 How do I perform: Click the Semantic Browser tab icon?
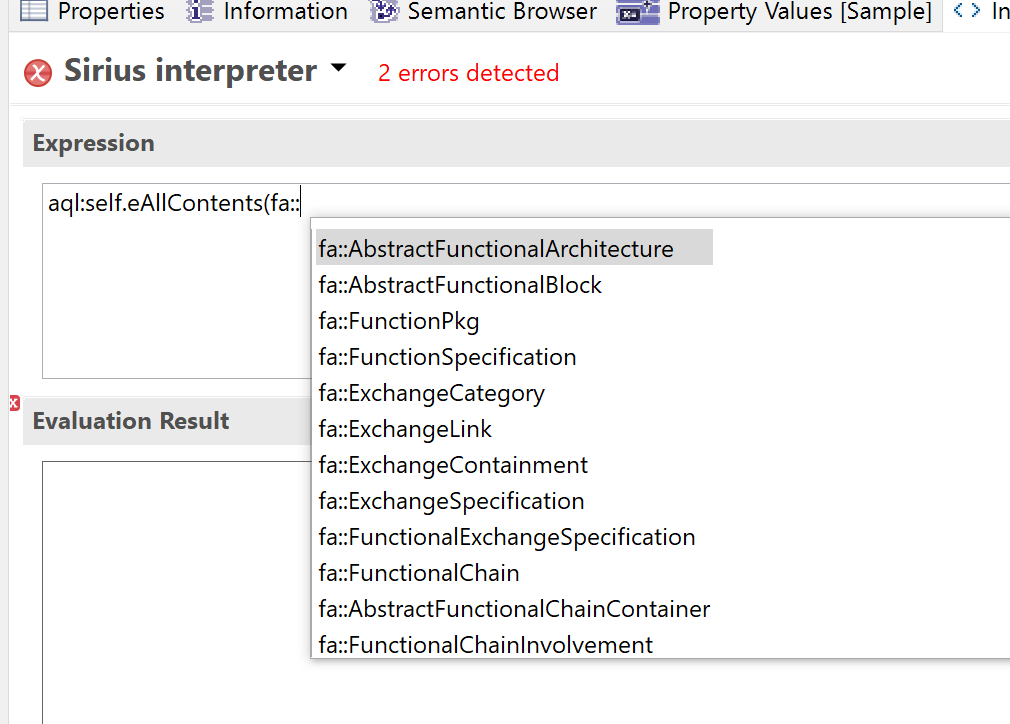coord(384,11)
